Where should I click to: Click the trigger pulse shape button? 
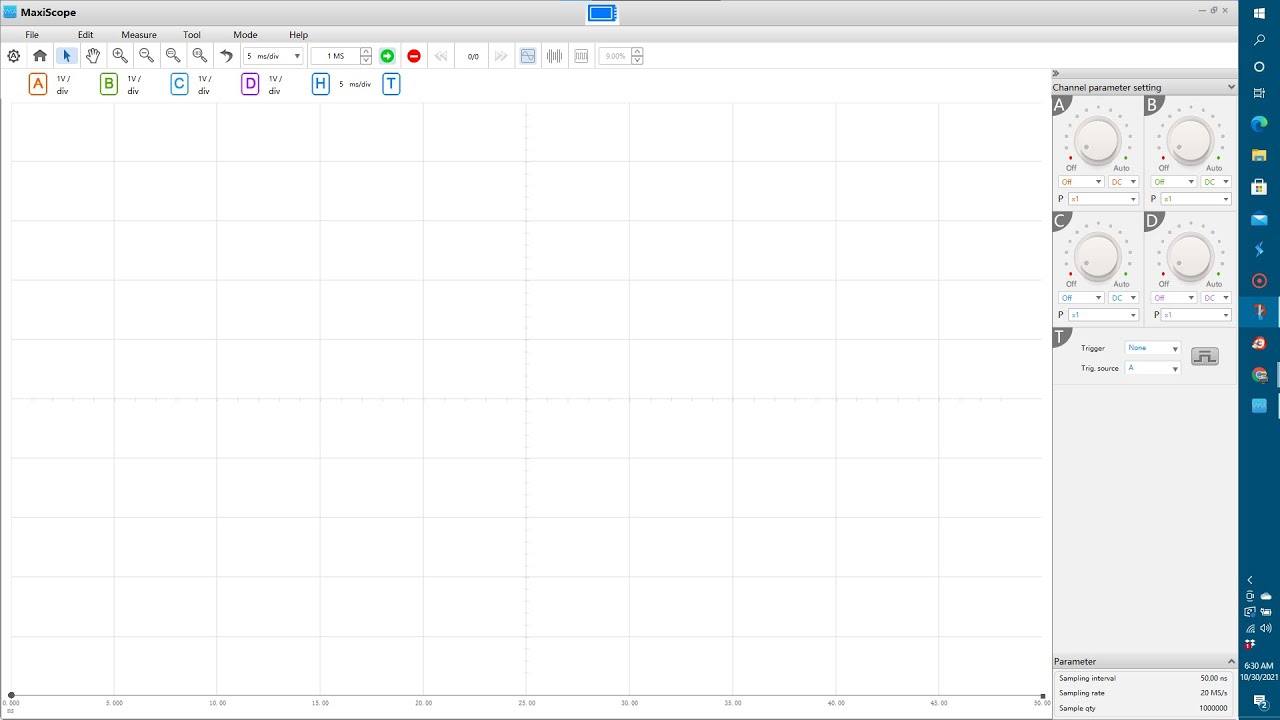click(x=1205, y=356)
